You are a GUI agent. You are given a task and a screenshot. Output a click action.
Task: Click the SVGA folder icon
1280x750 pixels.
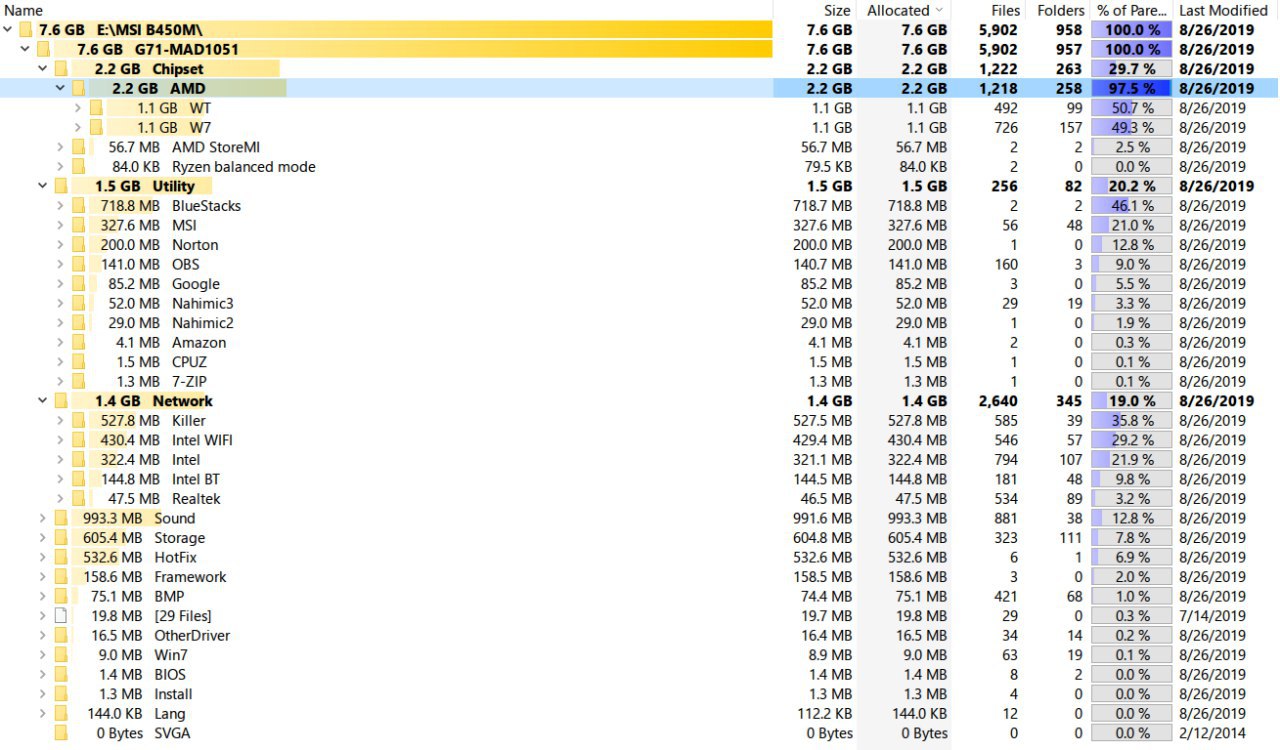[x=61, y=733]
